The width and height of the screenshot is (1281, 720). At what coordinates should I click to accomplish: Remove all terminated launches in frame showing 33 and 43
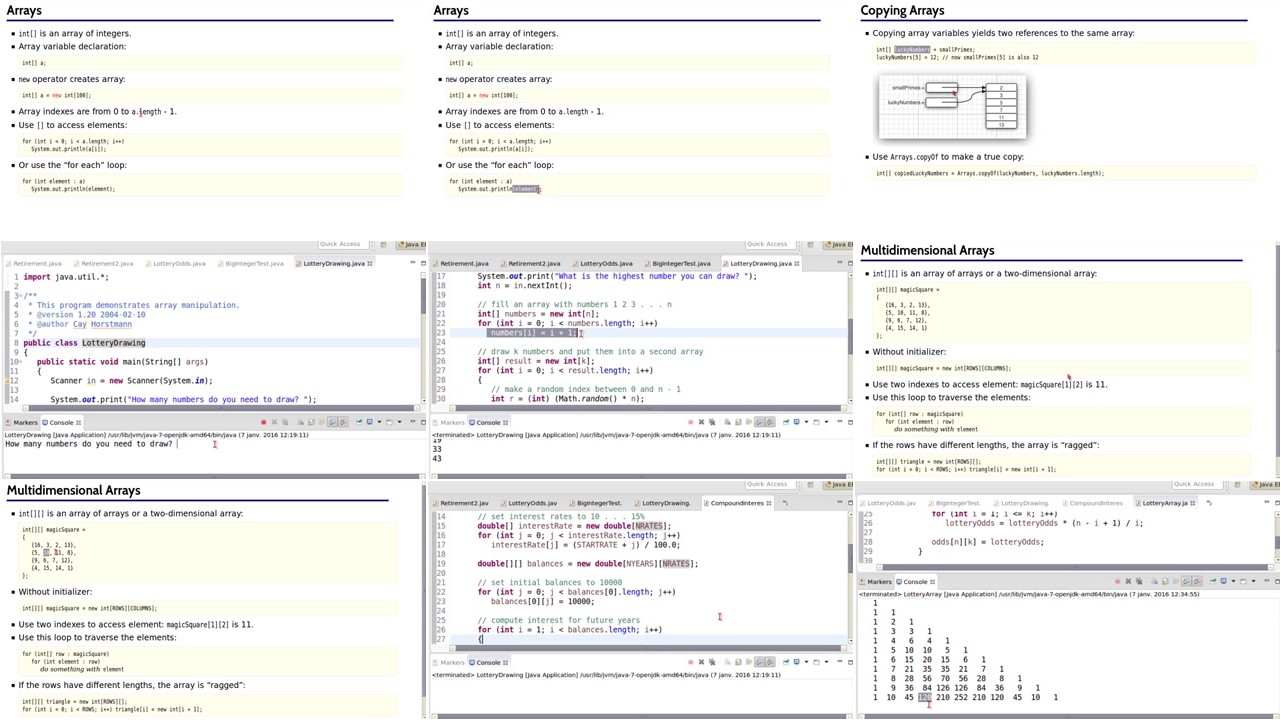tap(712, 422)
